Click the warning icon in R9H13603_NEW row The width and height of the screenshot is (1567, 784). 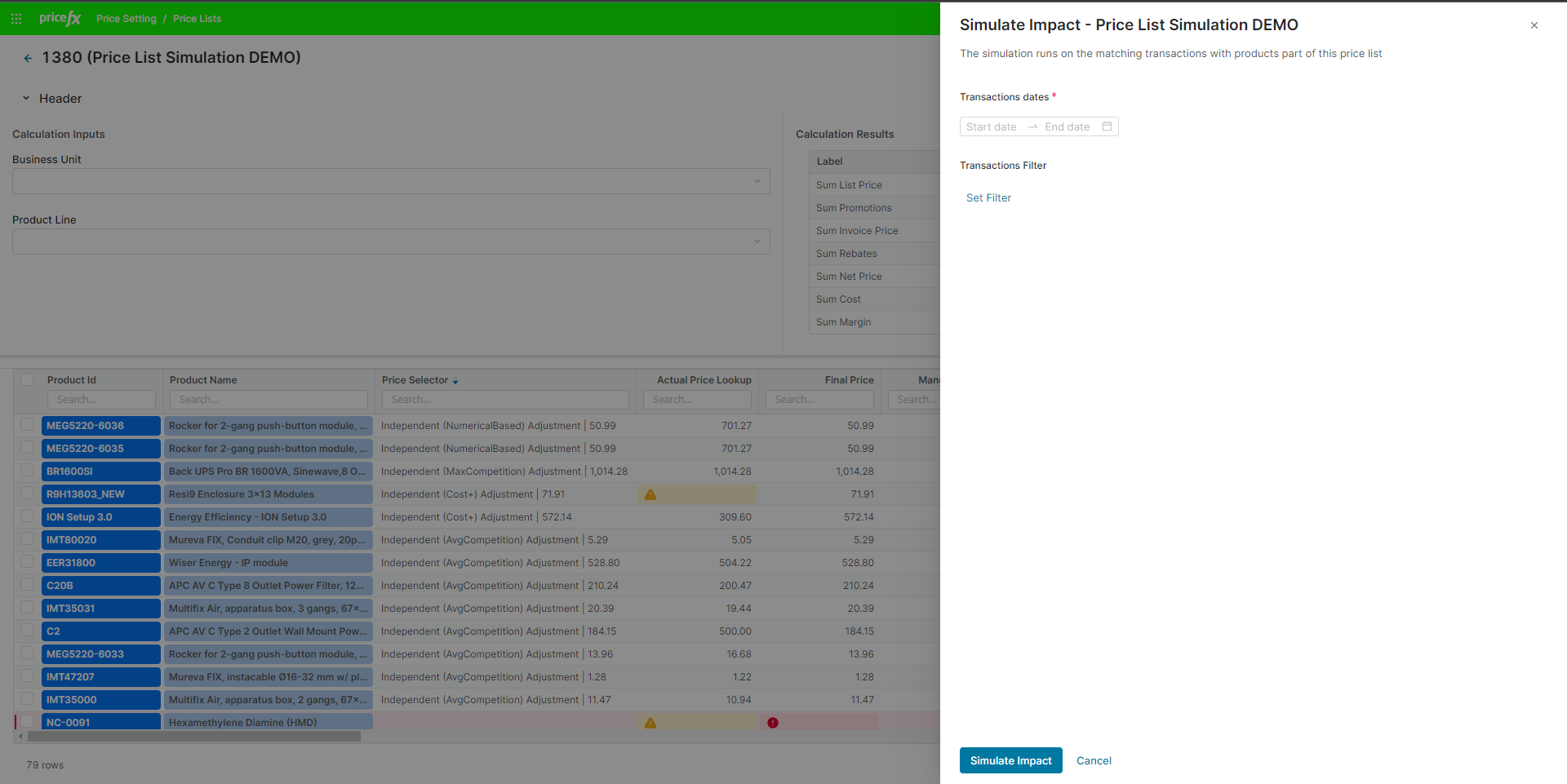pyautogui.click(x=650, y=494)
